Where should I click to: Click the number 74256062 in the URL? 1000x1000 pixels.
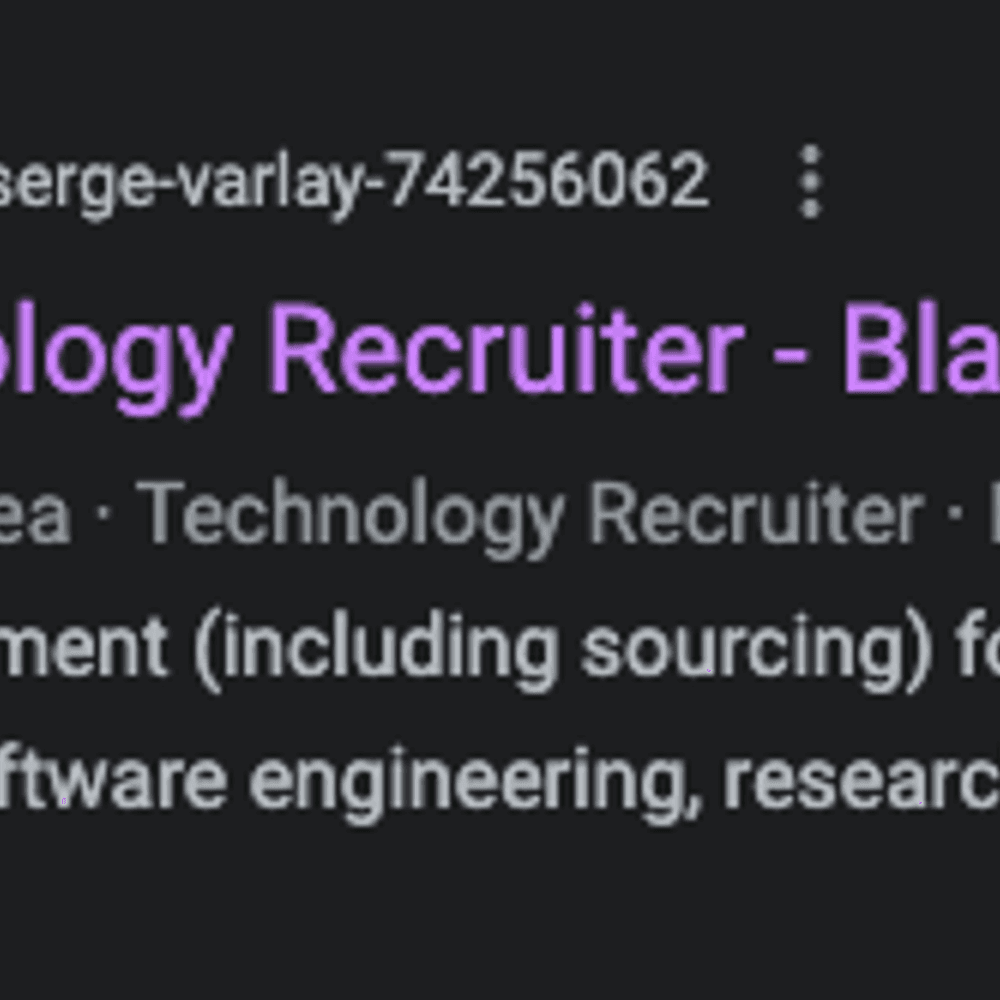(549, 179)
